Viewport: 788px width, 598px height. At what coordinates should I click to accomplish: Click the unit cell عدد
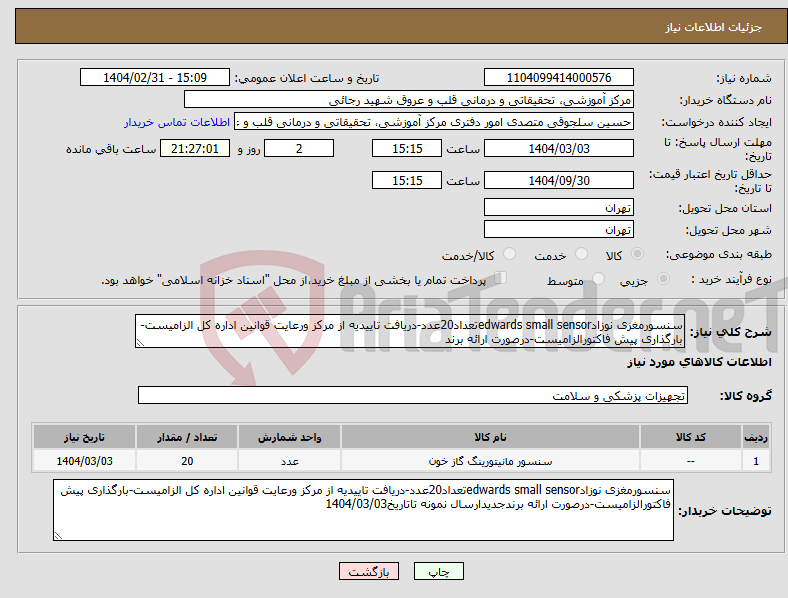(x=289, y=461)
